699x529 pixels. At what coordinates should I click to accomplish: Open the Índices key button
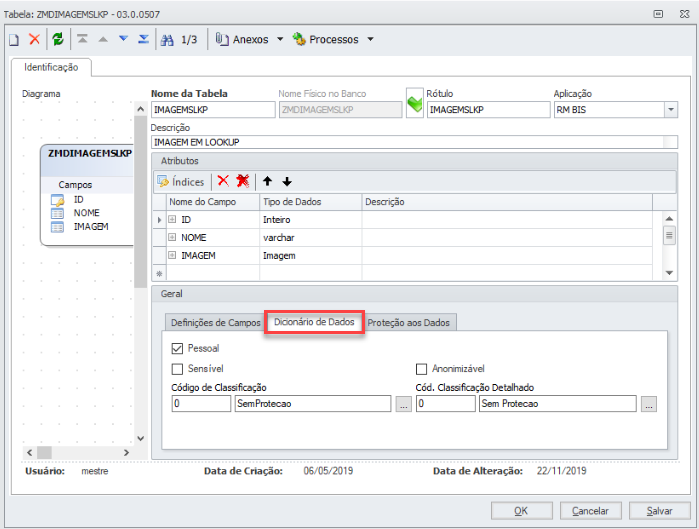point(181,181)
